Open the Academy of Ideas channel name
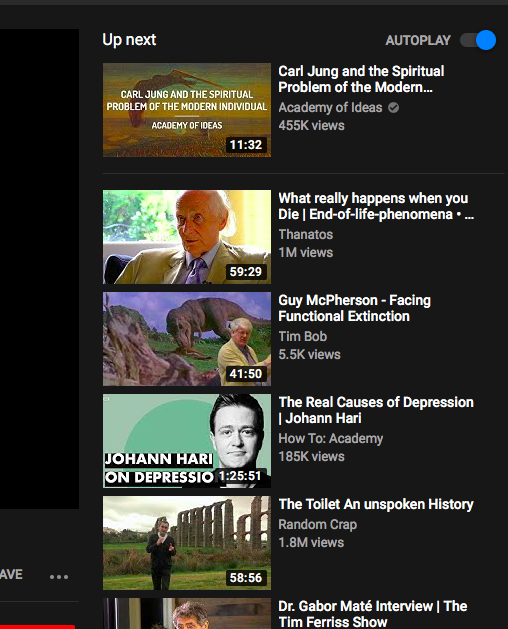Viewport: 508px width, 629px height. (330, 108)
